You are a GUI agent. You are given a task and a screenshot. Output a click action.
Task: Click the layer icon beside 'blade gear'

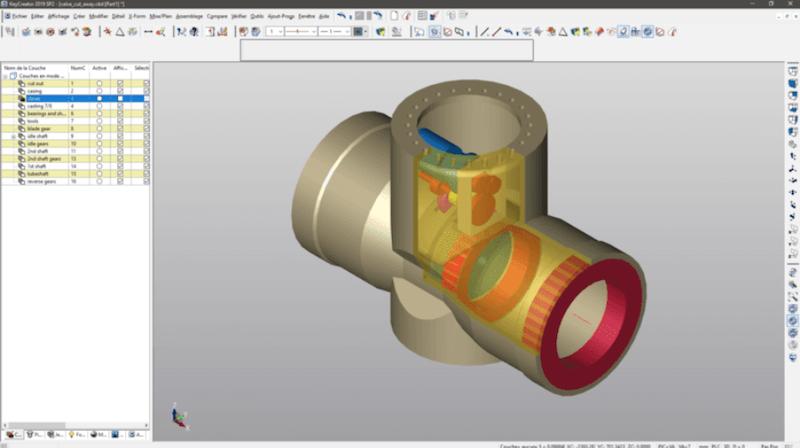click(x=20, y=129)
